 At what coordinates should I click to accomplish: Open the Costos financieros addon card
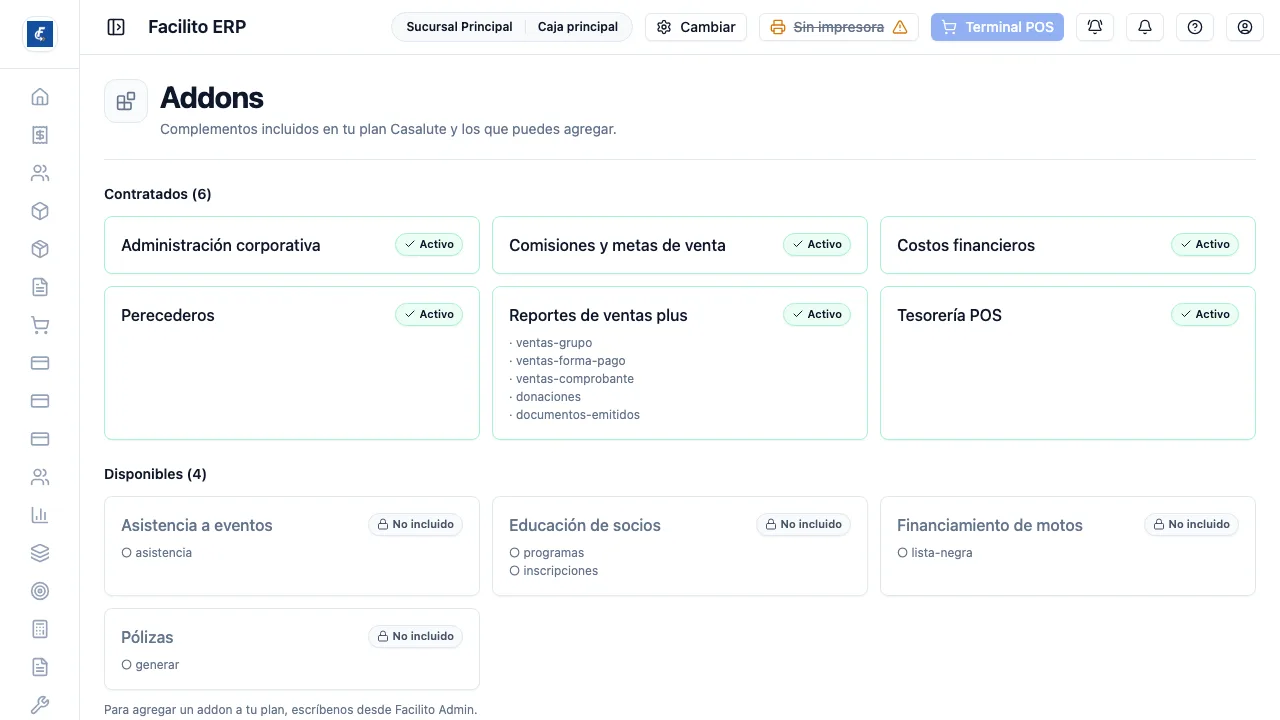pyautogui.click(x=1068, y=245)
